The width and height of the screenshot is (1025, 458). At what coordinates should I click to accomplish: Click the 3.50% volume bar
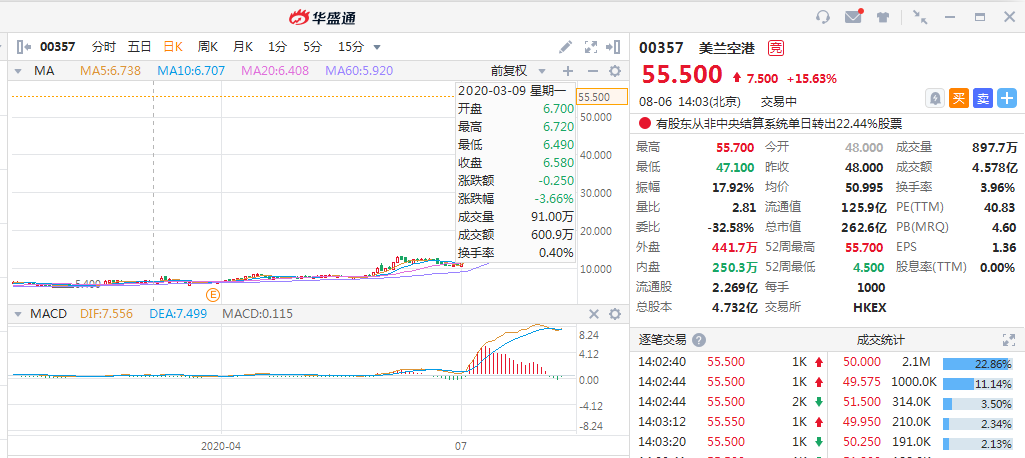[979, 404]
